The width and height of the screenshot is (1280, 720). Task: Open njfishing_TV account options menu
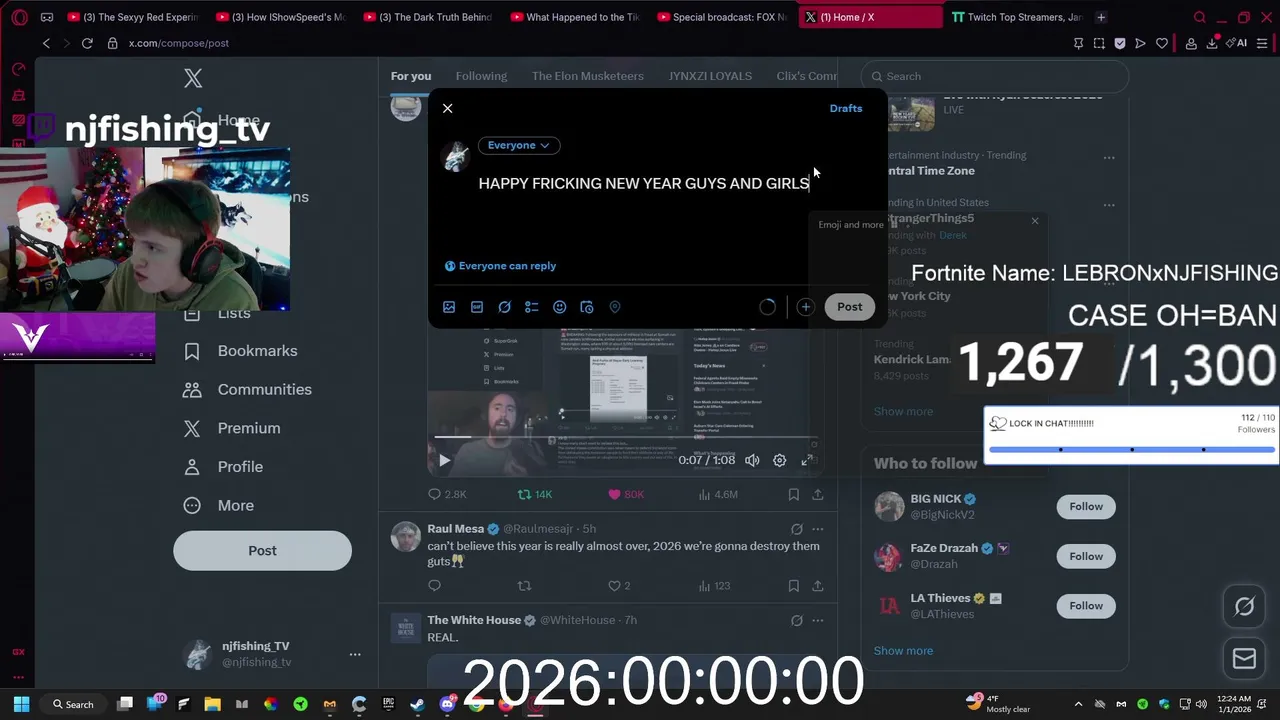[x=355, y=654]
